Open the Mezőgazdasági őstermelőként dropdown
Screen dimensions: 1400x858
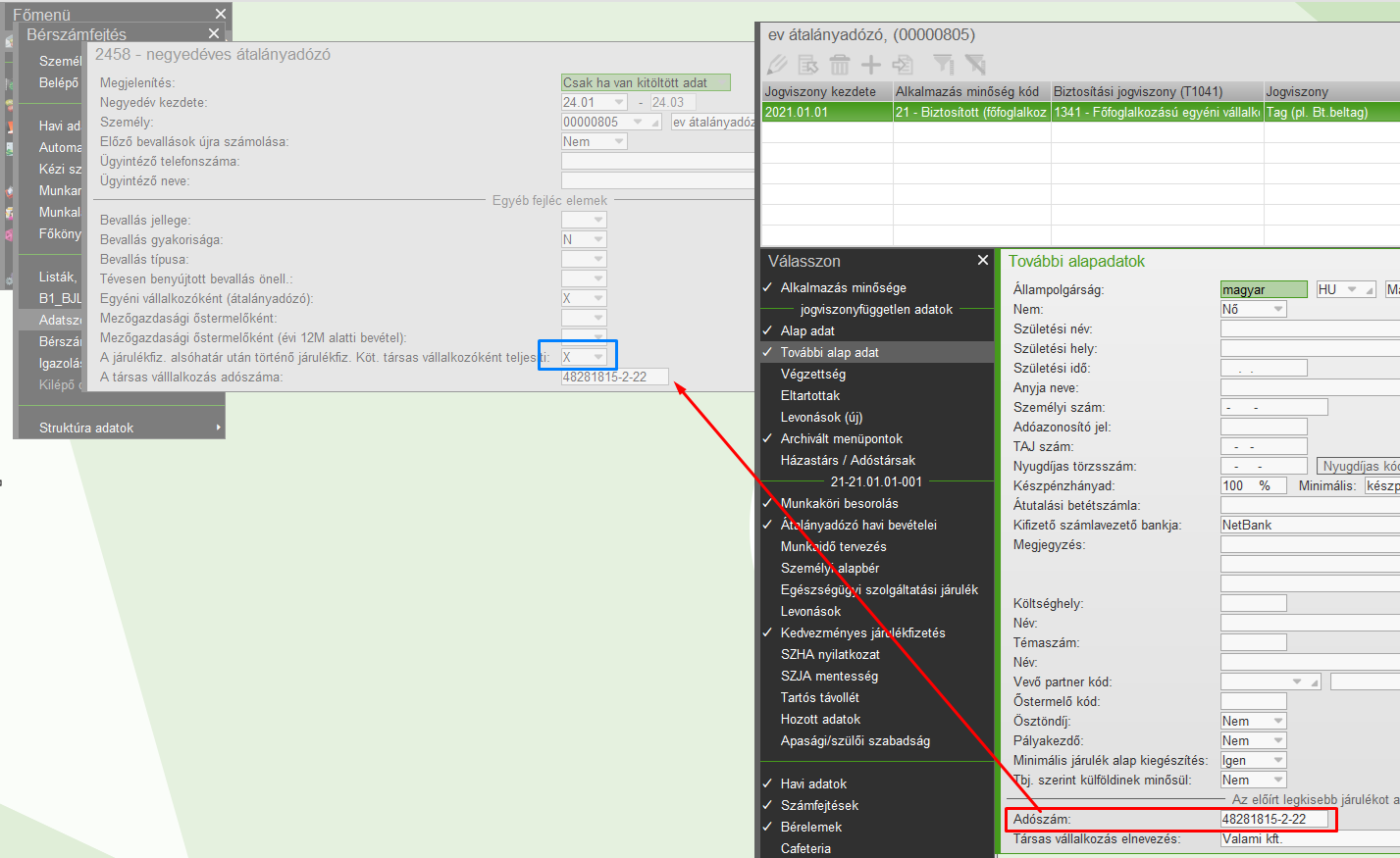[598, 318]
